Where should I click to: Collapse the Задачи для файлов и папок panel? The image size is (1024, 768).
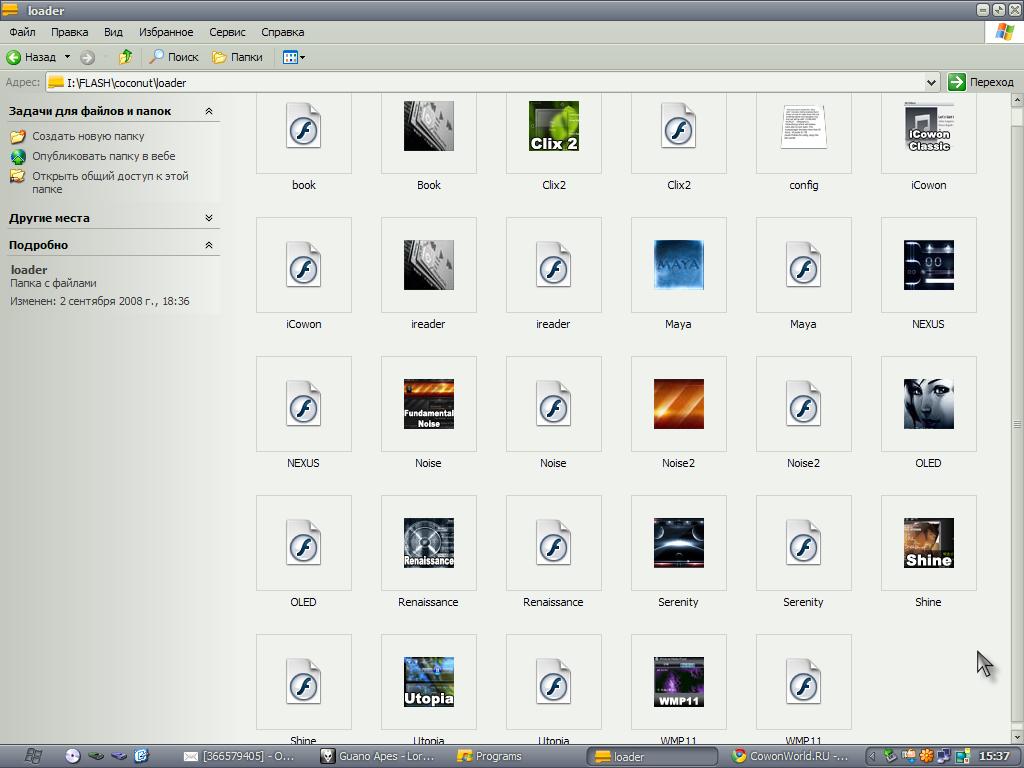click(209, 111)
